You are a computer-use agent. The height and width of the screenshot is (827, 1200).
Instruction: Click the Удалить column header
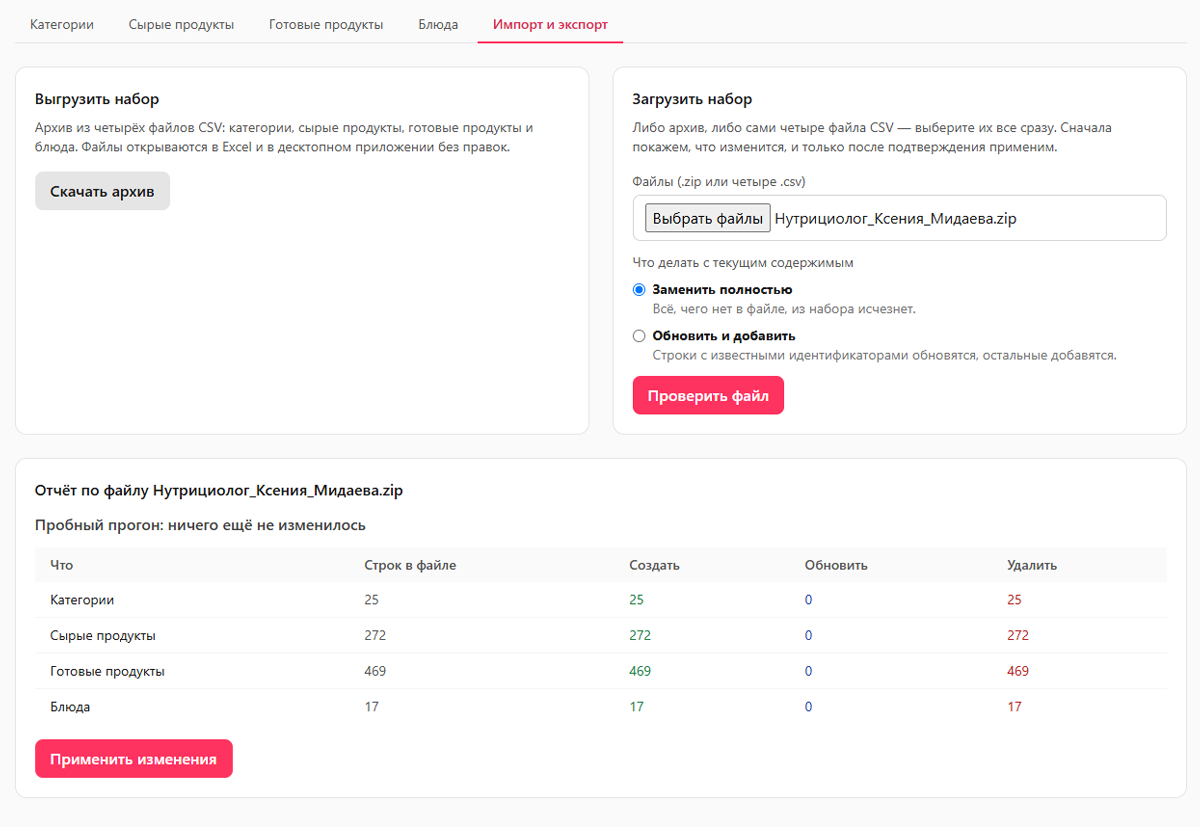coord(1032,565)
